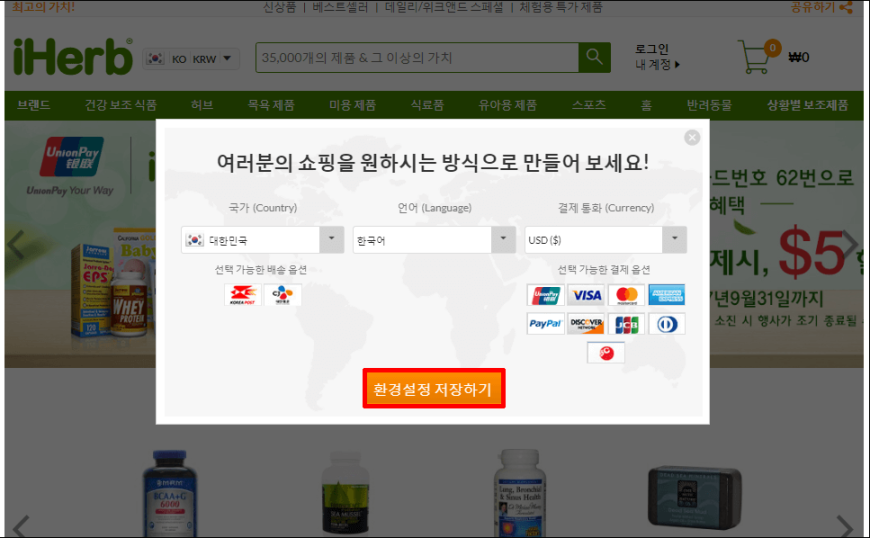Open the 식료품 menu
Screen dimensions: 870x538
tap(427, 105)
